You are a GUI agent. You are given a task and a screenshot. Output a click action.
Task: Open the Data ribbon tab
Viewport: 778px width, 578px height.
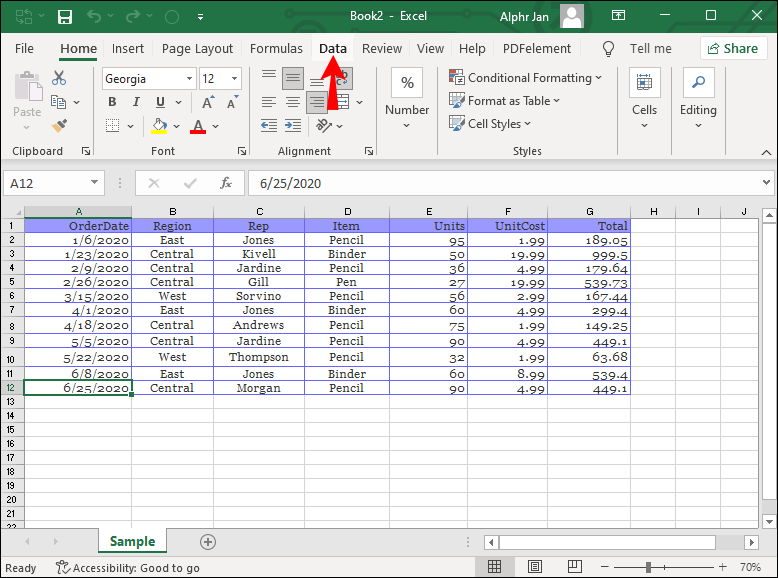click(333, 48)
